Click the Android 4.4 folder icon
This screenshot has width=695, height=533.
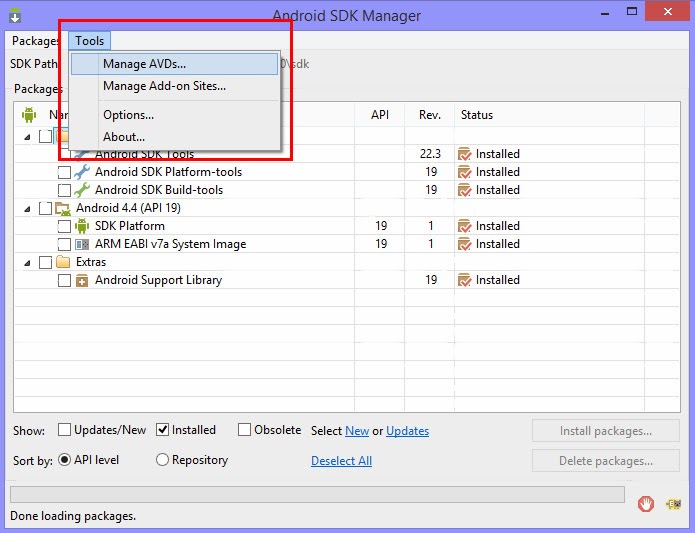tap(63, 208)
